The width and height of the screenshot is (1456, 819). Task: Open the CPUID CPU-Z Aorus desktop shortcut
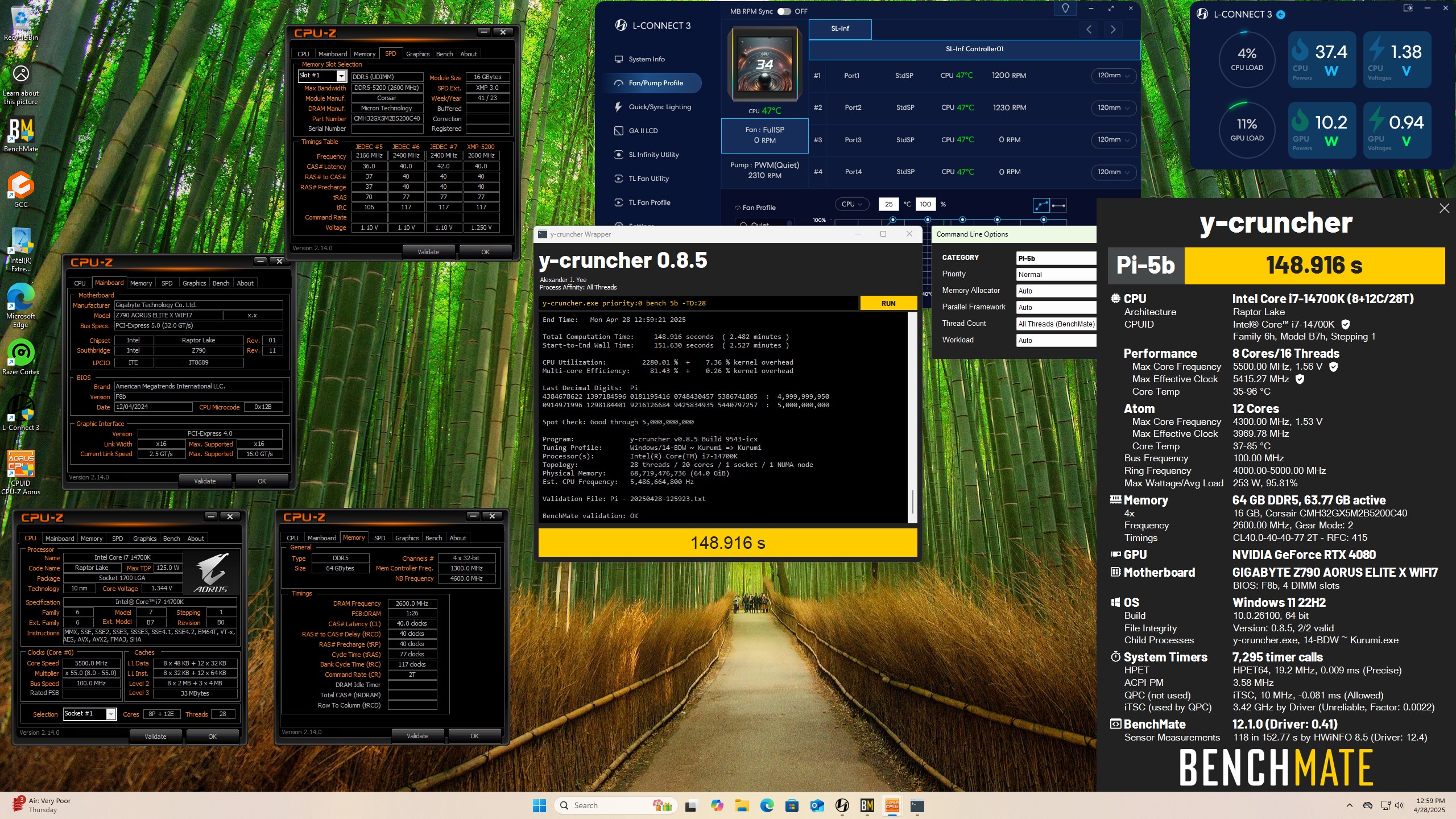point(20,472)
